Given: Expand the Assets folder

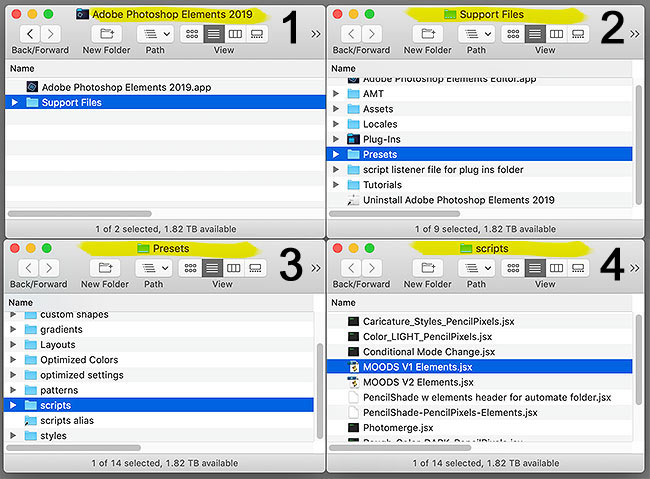Looking at the screenshot, I should (x=336, y=109).
